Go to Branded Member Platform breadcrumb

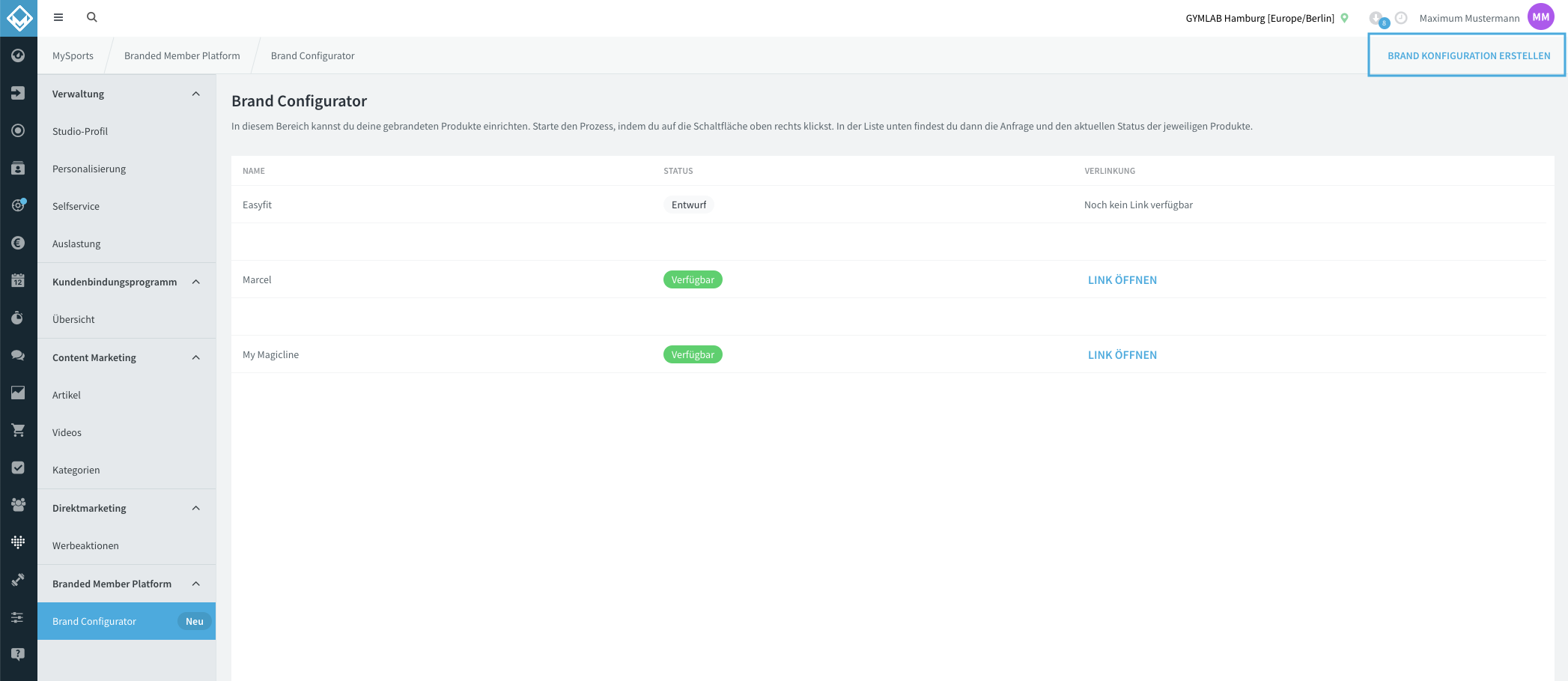point(182,55)
